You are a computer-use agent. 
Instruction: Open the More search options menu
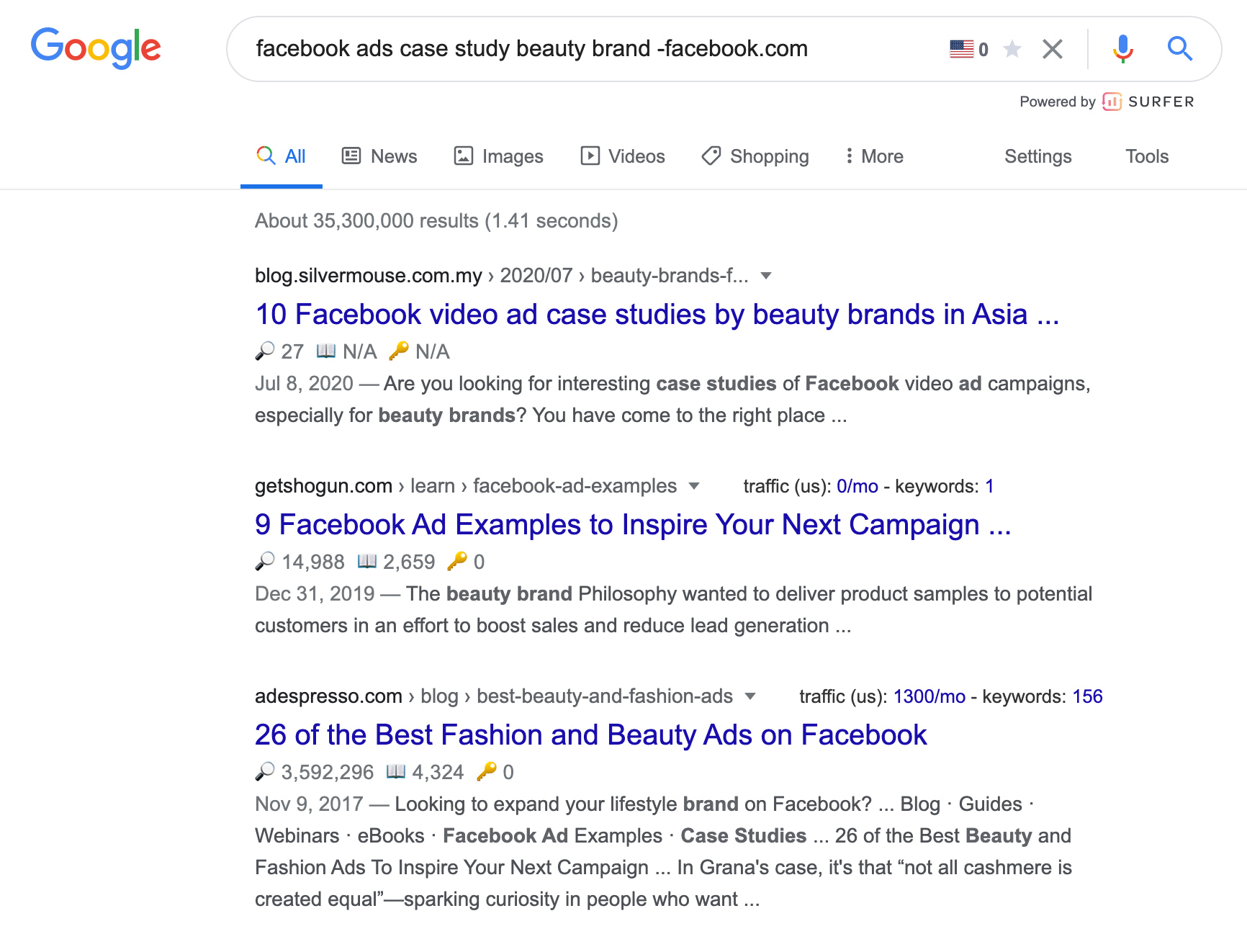click(874, 156)
